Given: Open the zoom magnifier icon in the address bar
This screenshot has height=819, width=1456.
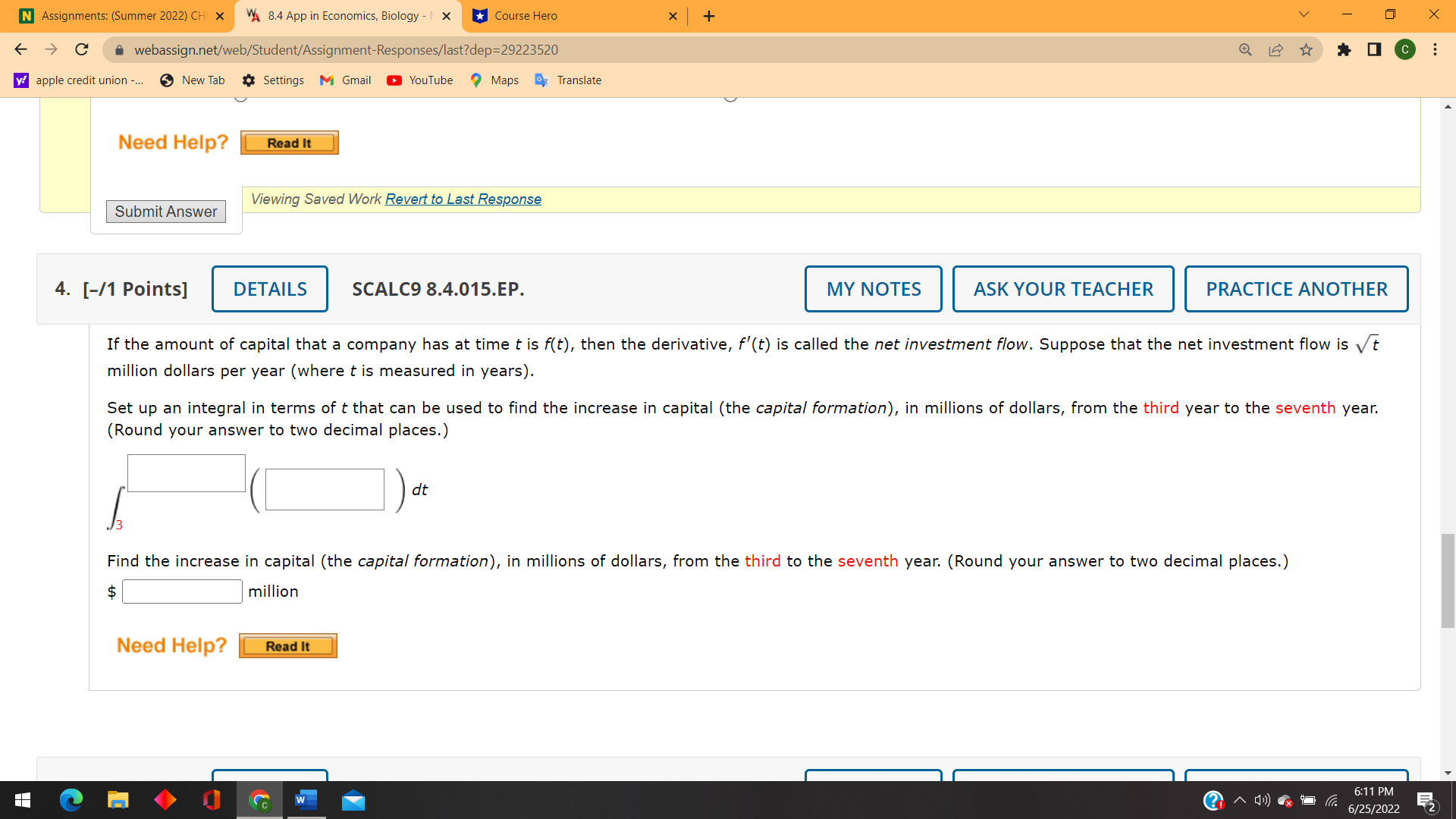Looking at the screenshot, I should 1245,50.
